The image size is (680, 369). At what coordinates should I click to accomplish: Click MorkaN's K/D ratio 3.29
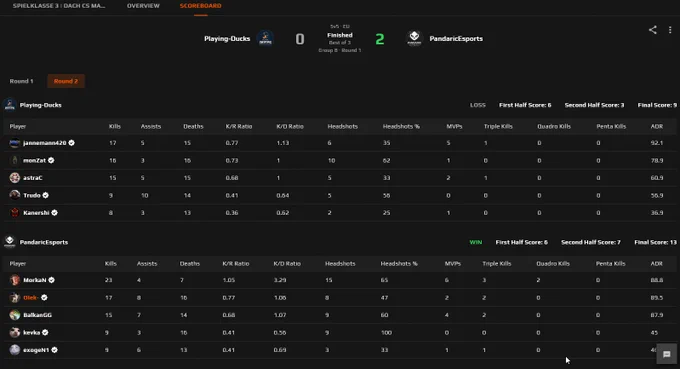(x=280, y=280)
